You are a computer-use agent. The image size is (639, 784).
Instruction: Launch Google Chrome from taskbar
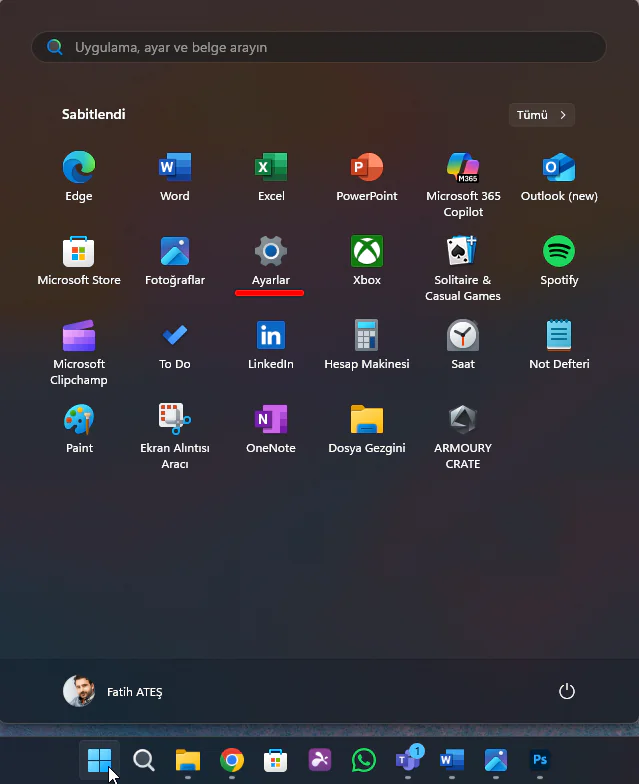232,760
